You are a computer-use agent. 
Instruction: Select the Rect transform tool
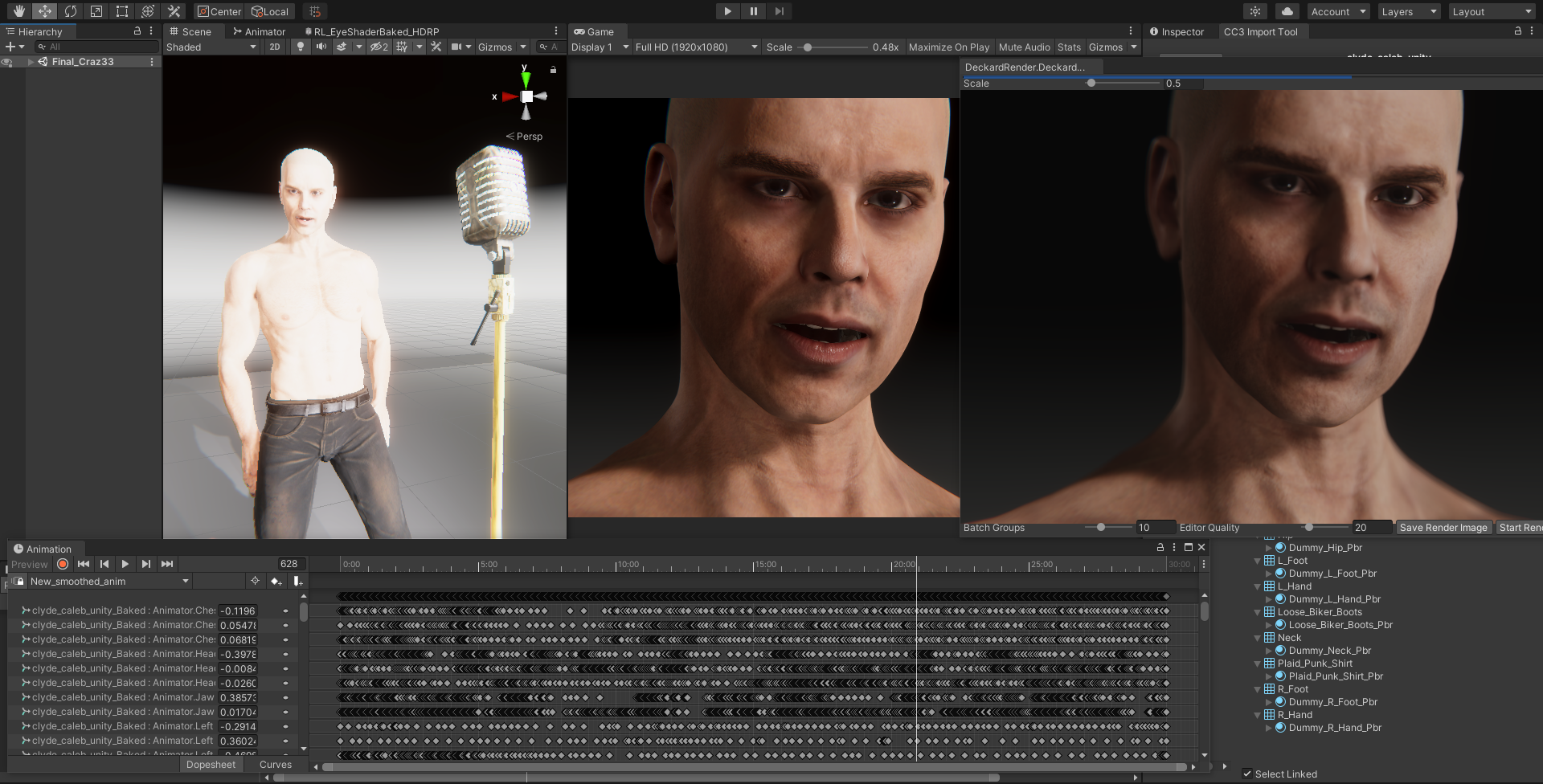point(121,11)
